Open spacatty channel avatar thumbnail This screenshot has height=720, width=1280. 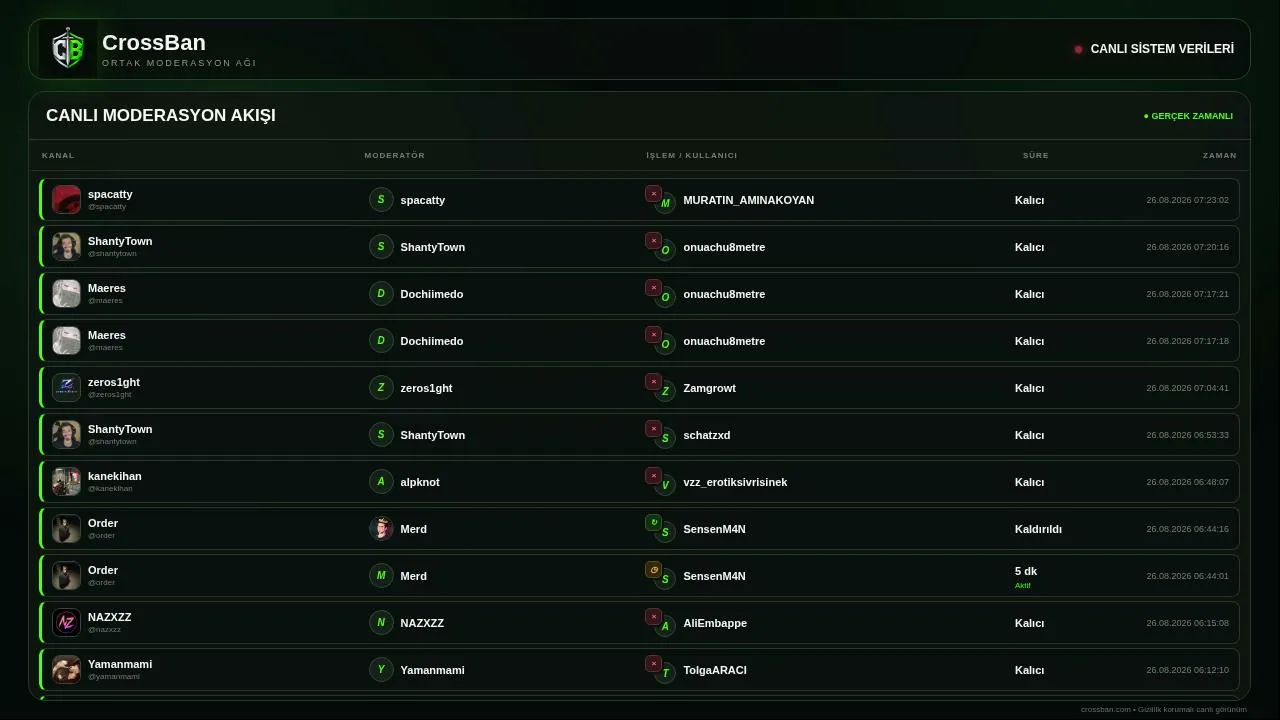[x=66, y=199]
